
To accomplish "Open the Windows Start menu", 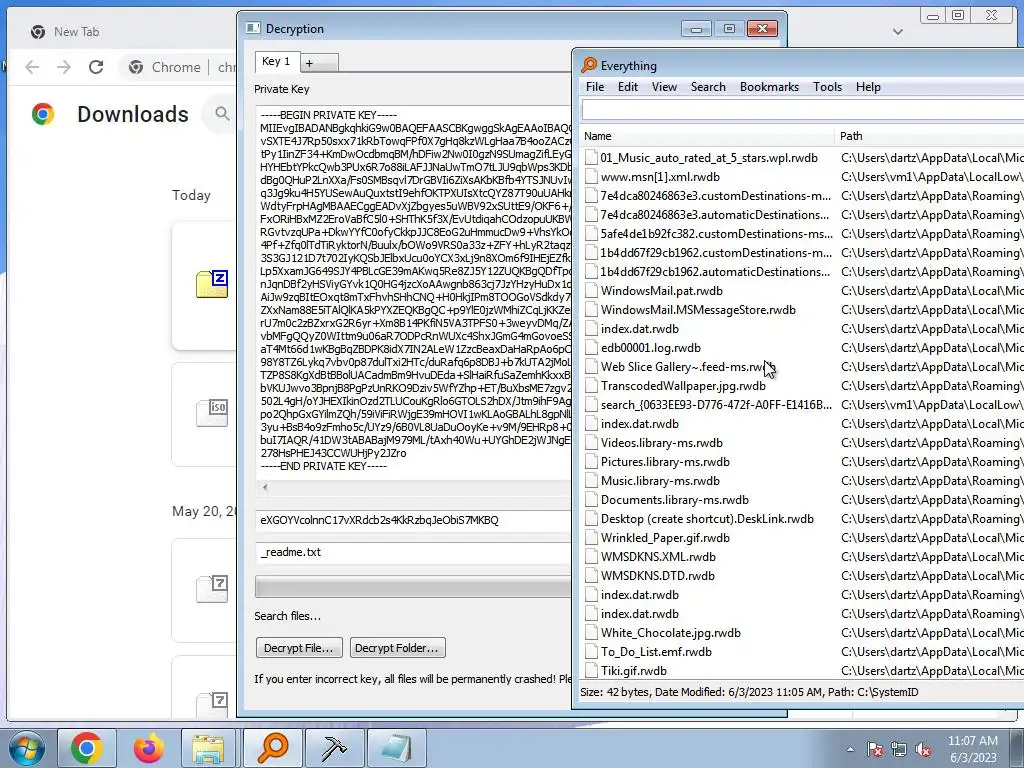I will click(26, 748).
